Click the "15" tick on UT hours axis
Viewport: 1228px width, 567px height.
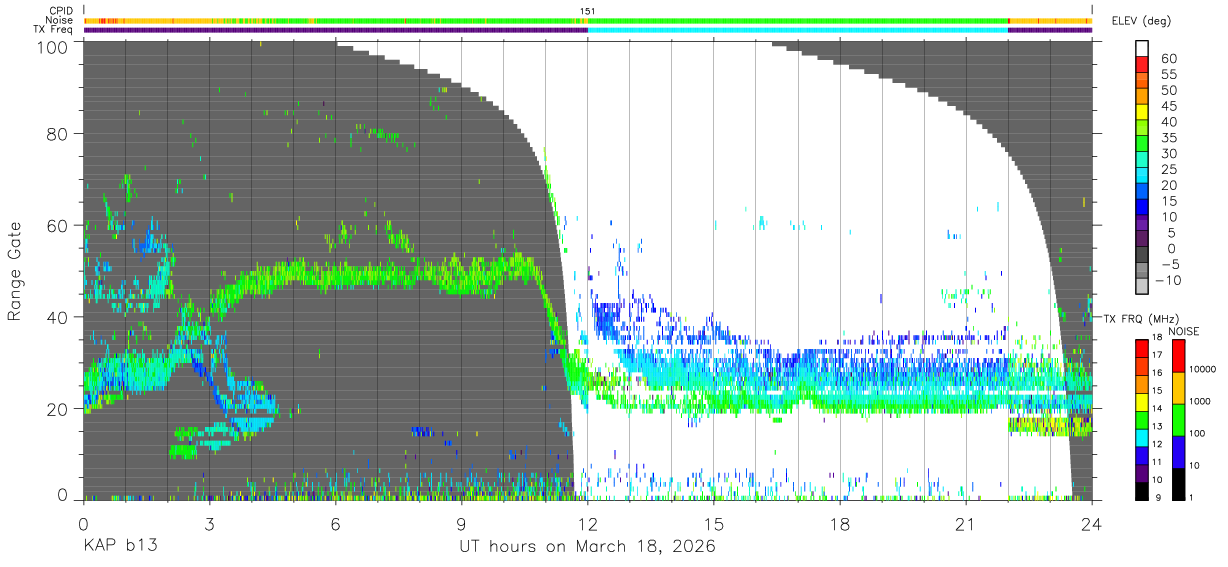pyautogui.click(x=714, y=524)
